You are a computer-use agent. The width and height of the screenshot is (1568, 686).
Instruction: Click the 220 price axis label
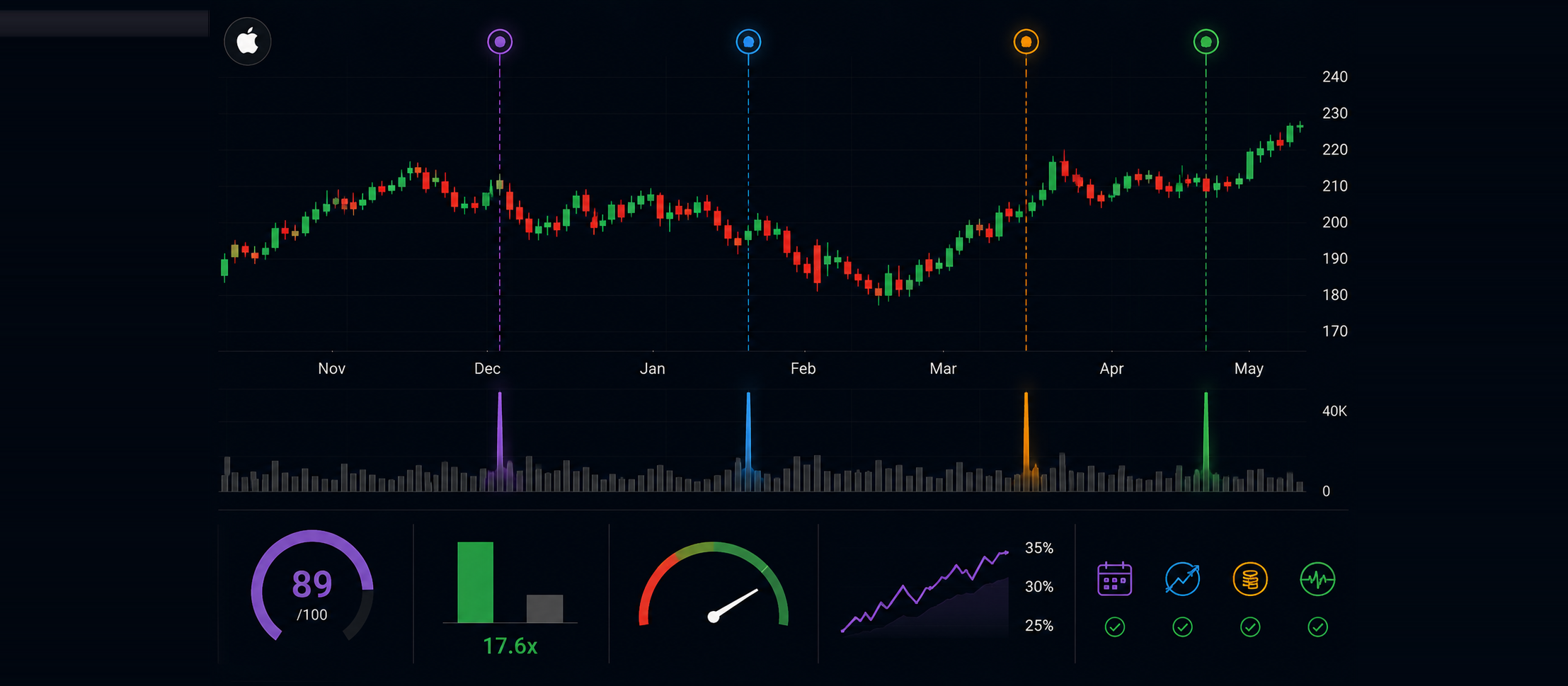pos(1334,149)
